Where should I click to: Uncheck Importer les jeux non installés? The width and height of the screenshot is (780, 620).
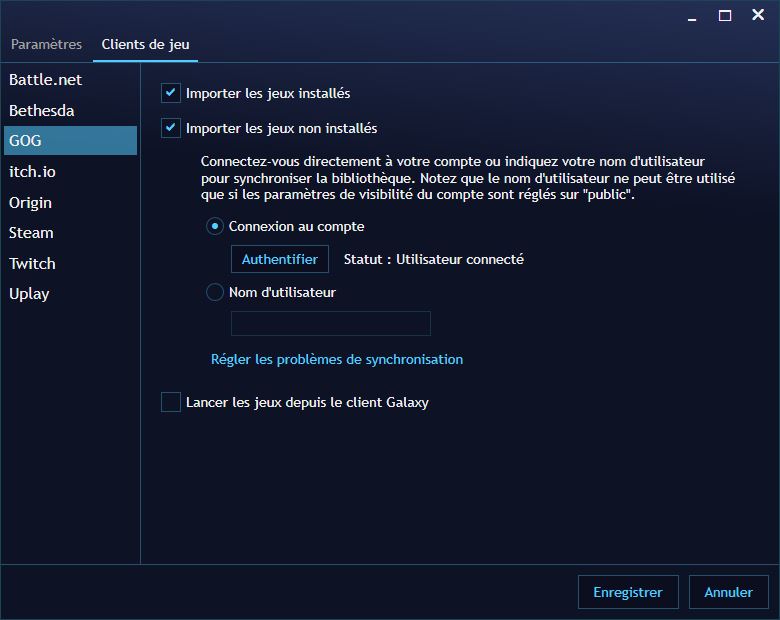coord(171,128)
